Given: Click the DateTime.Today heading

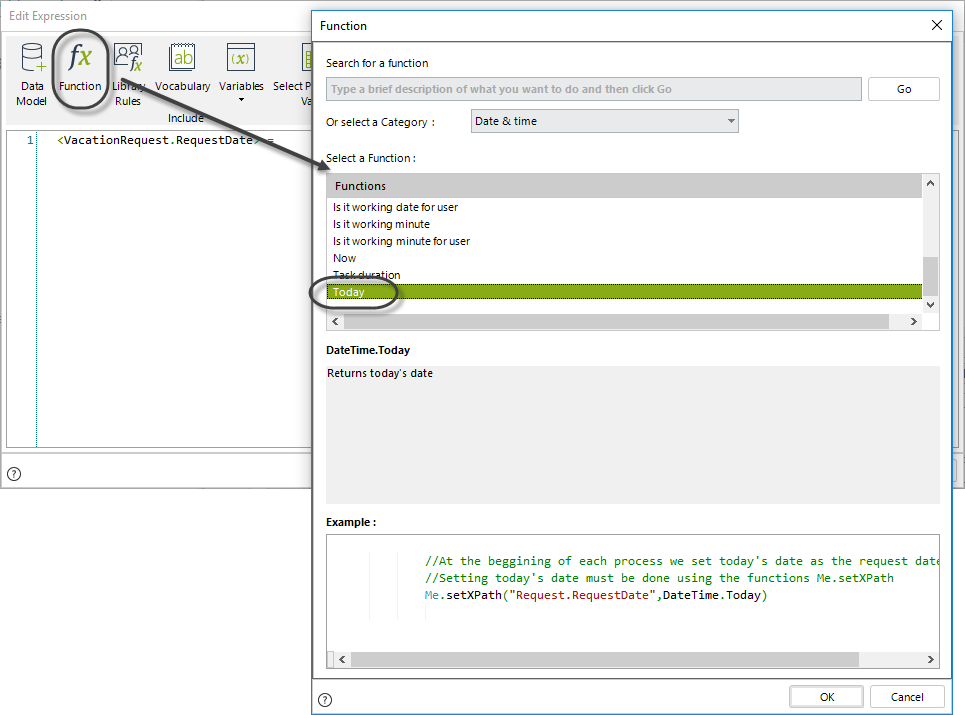Looking at the screenshot, I should 368,350.
